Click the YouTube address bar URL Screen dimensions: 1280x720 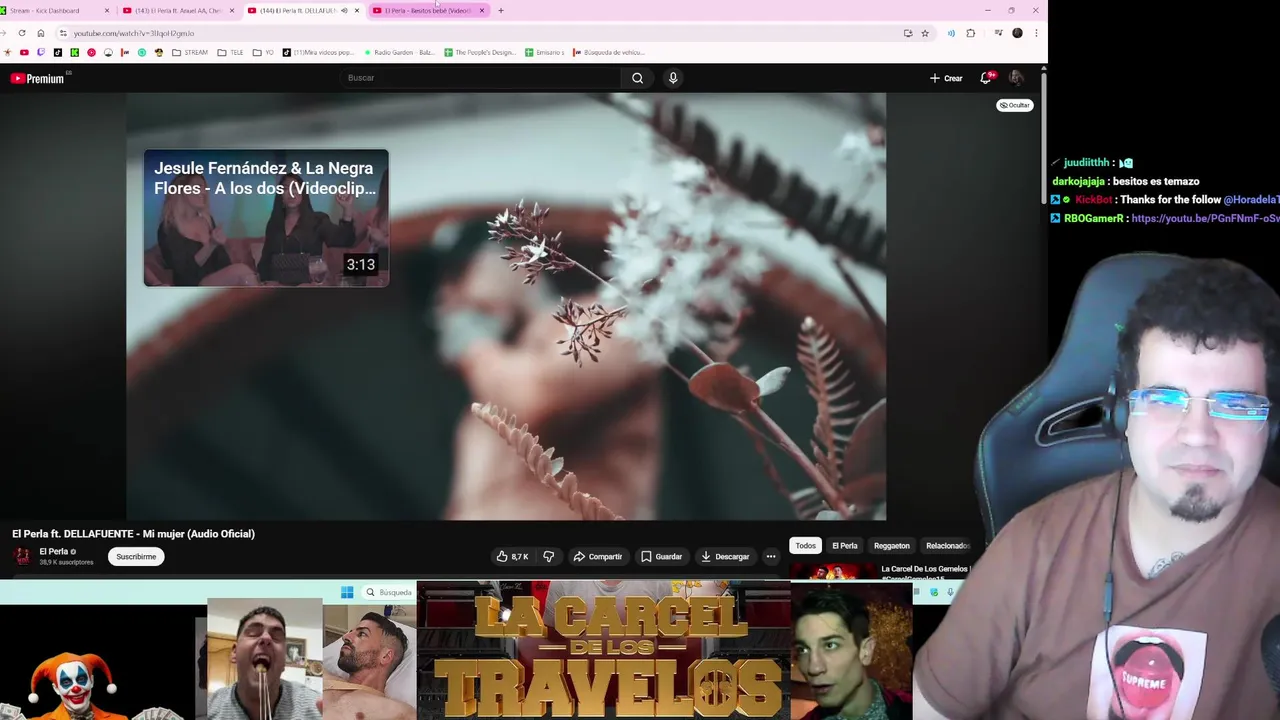(134, 33)
